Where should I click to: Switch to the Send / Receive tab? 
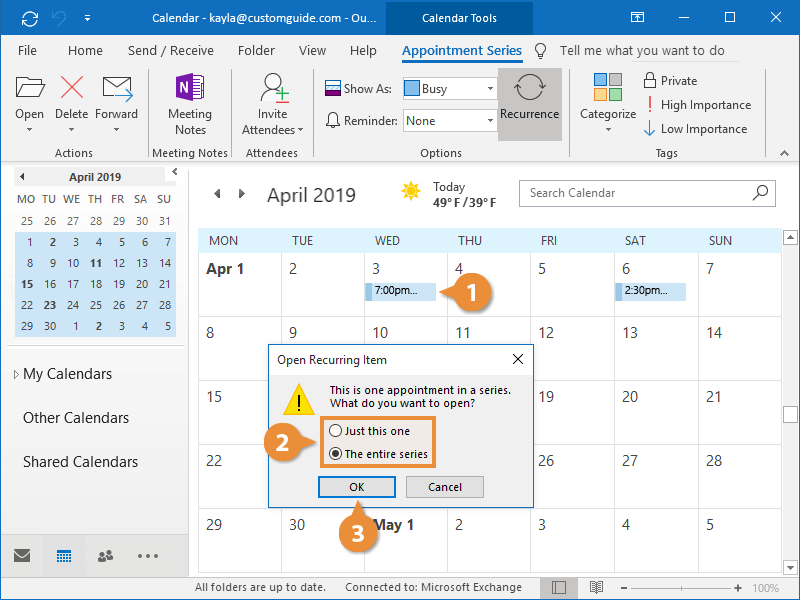[170, 50]
